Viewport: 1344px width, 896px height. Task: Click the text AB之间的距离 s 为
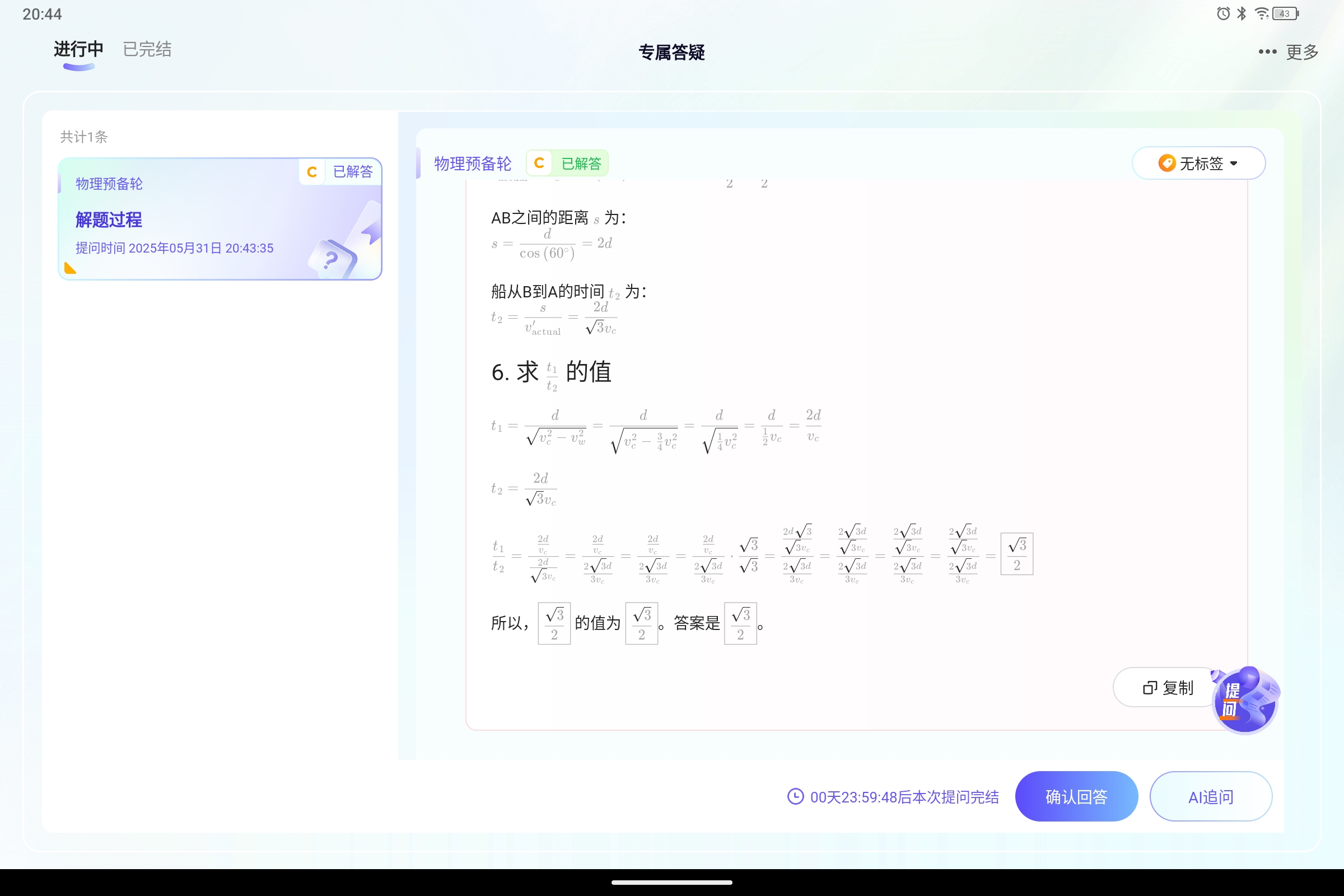[558, 218]
